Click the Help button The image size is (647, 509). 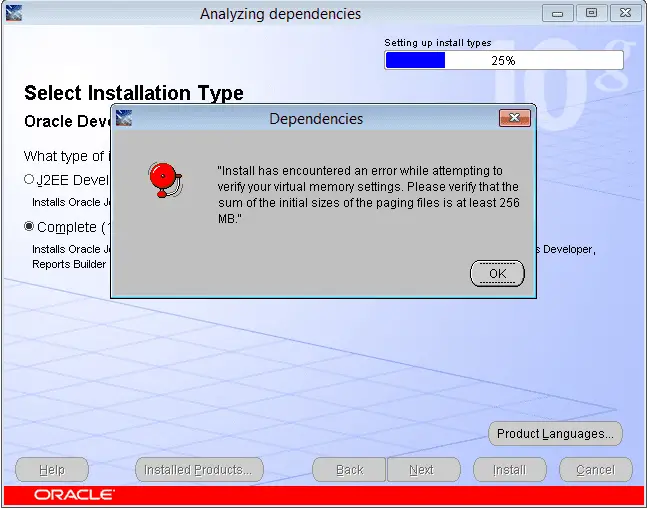pos(52,469)
